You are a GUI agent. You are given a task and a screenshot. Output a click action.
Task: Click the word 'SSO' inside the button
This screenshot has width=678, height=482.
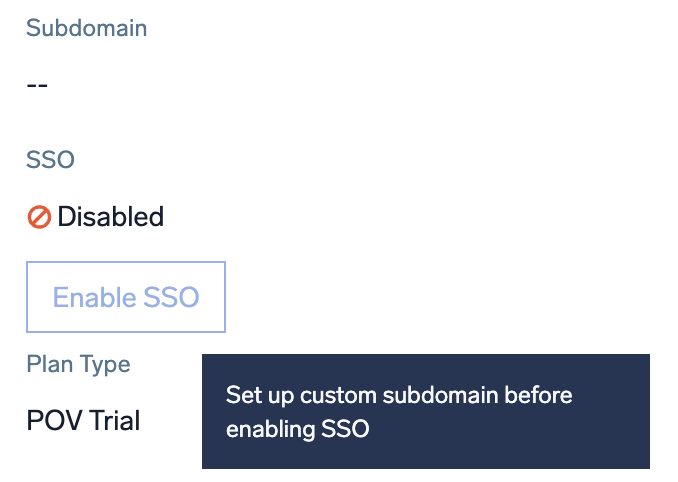coord(171,297)
